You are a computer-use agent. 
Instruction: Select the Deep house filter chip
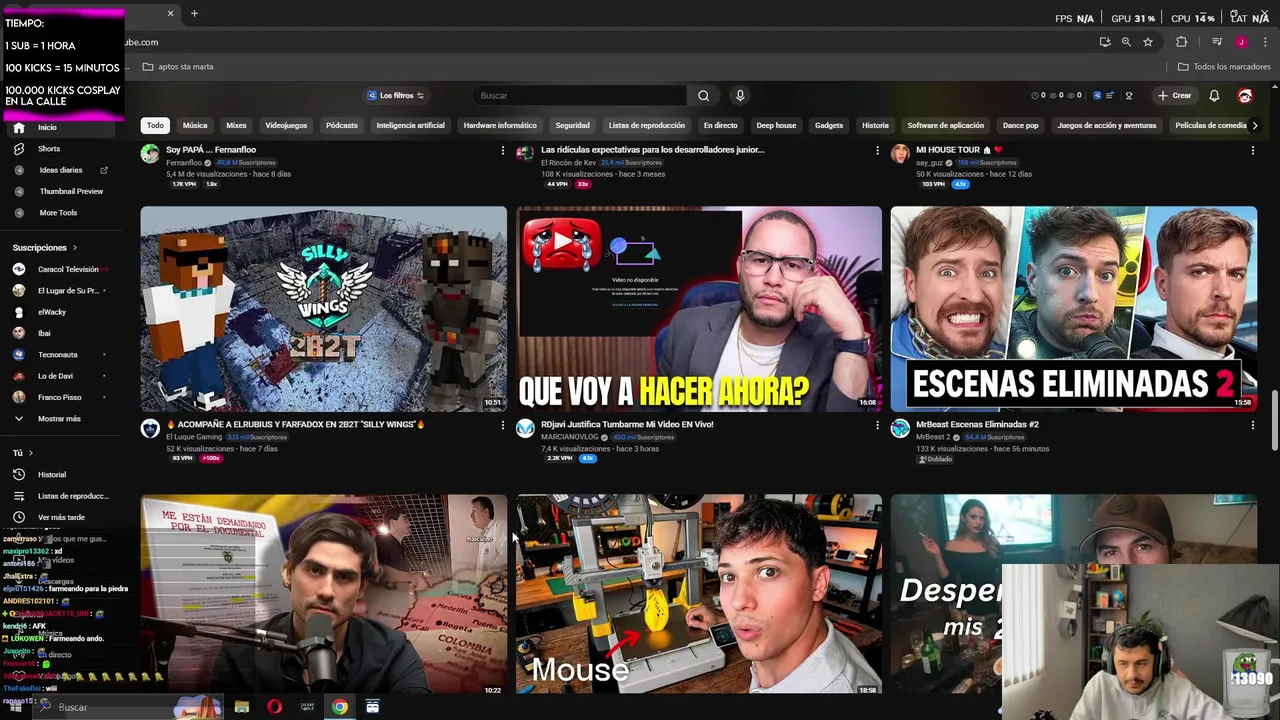(x=776, y=126)
